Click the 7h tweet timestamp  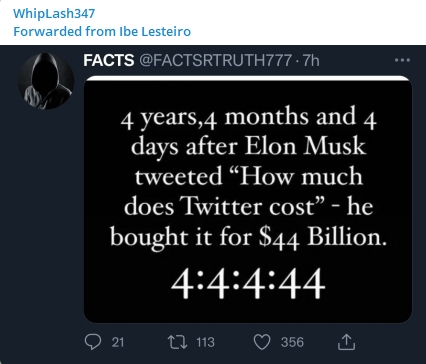(x=311, y=60)
